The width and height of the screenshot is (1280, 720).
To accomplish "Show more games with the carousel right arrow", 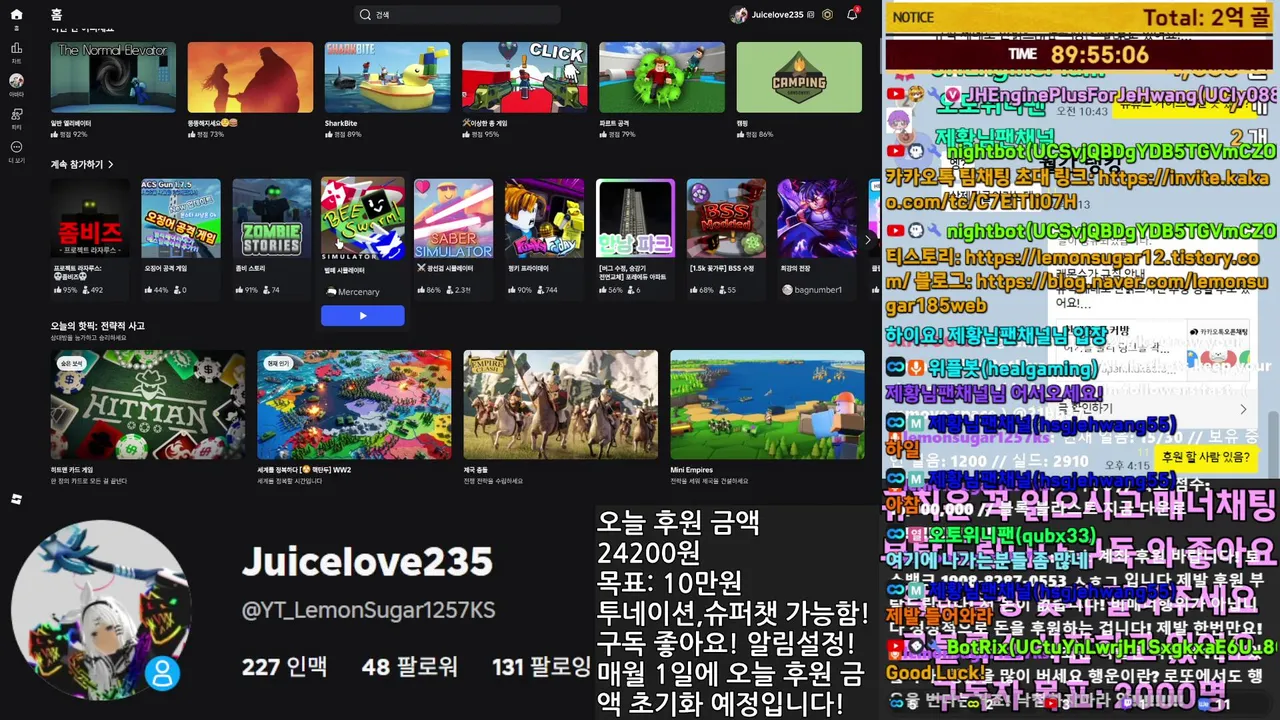I will click(x=867, y=239).
